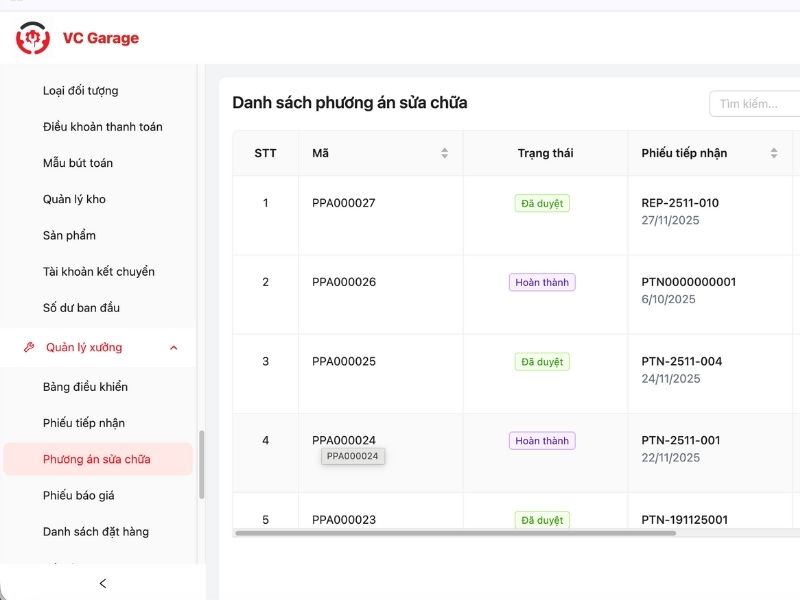Open repair plan PPA000027
This screenshot has height=600, width=800.
[343, 203]
